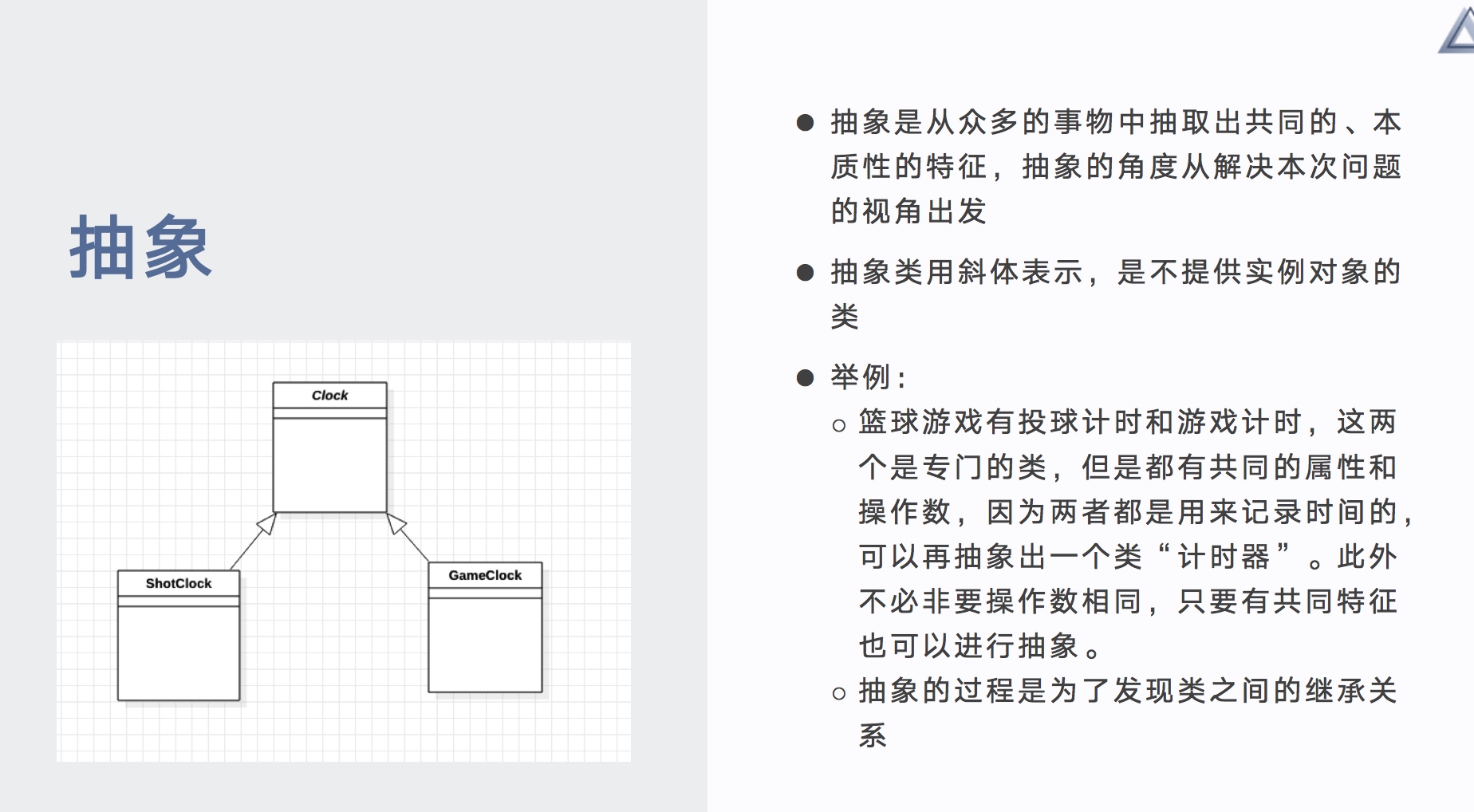The height and width of the screenshot is (812, 1474).
Task: Click the empty body of the GameClock class
Action: tap(485, 644)
